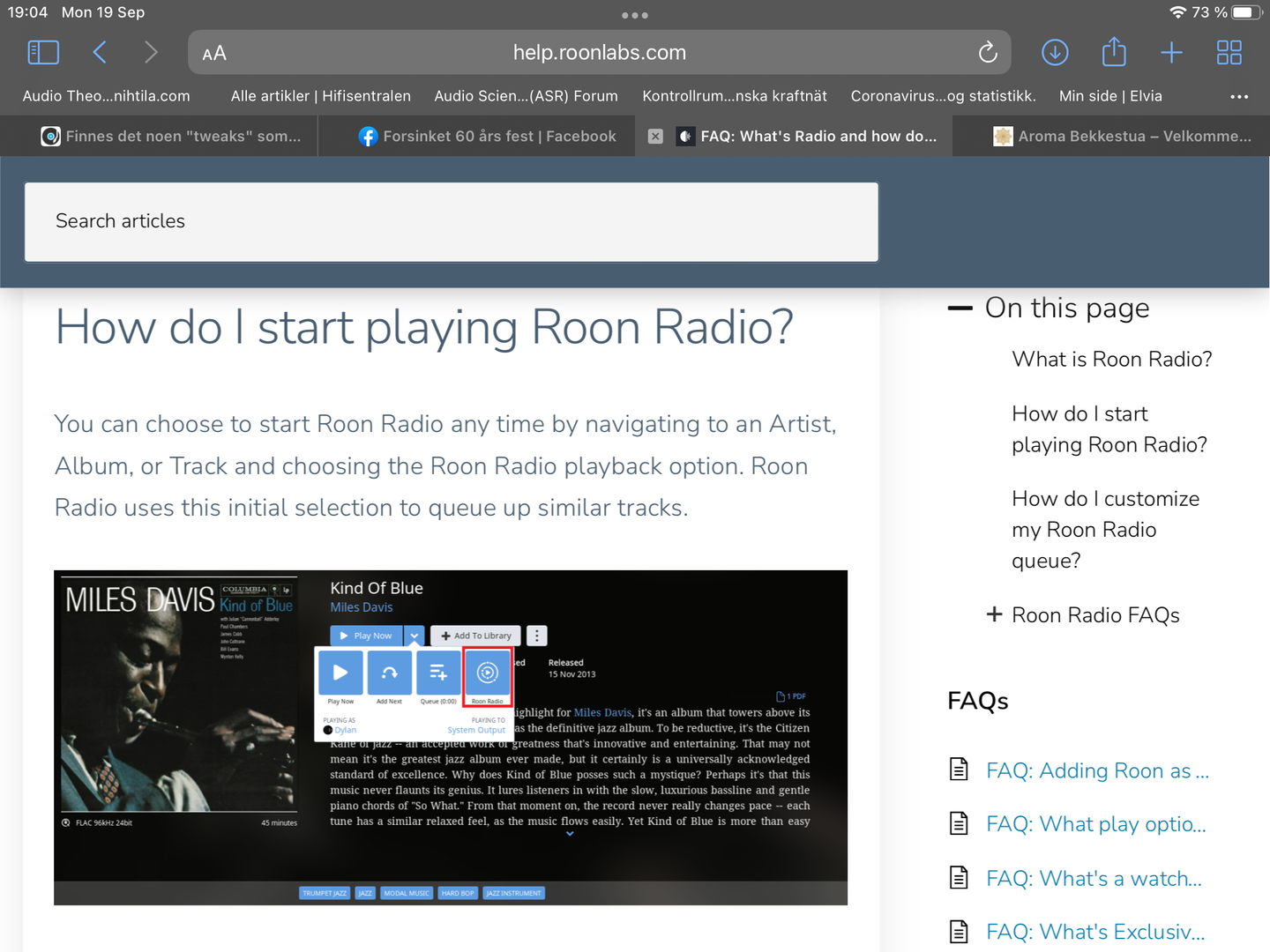Click document icon beside FAQ Adding Roon
The height and width of the screenshot is (952, 1270).
[959, 770]
